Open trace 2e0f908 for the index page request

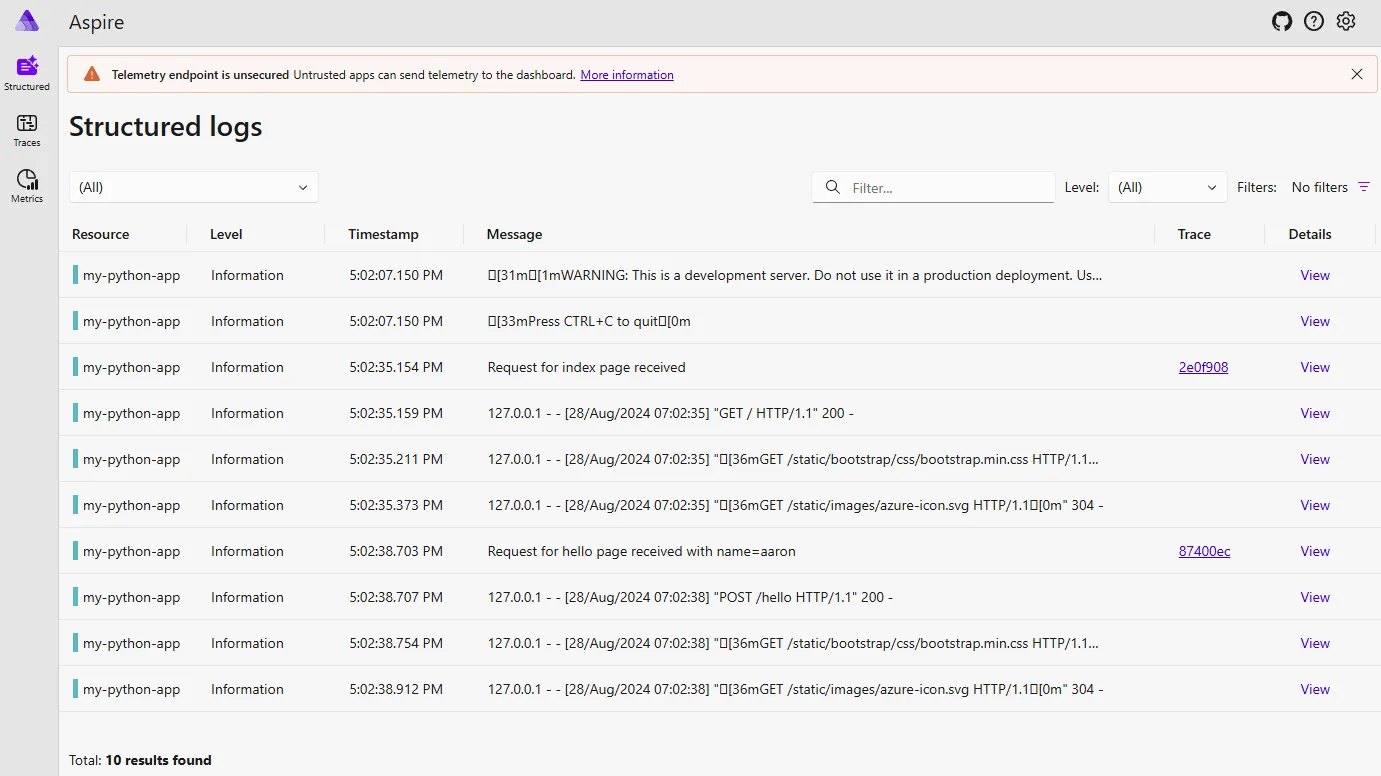[x=1203, y=367]
